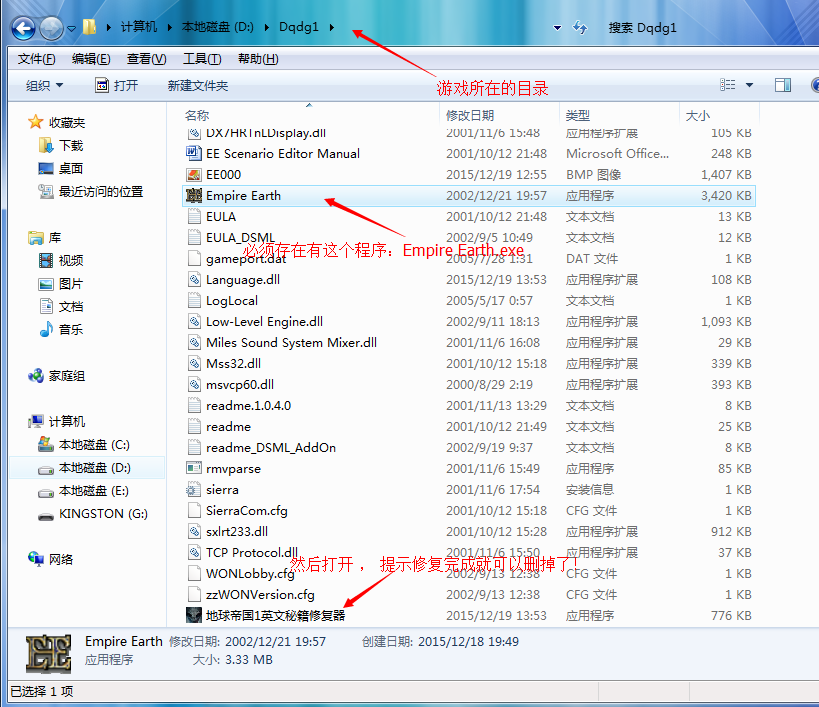Select EE Scenario Editor Manual document icon

coord(194,154)
